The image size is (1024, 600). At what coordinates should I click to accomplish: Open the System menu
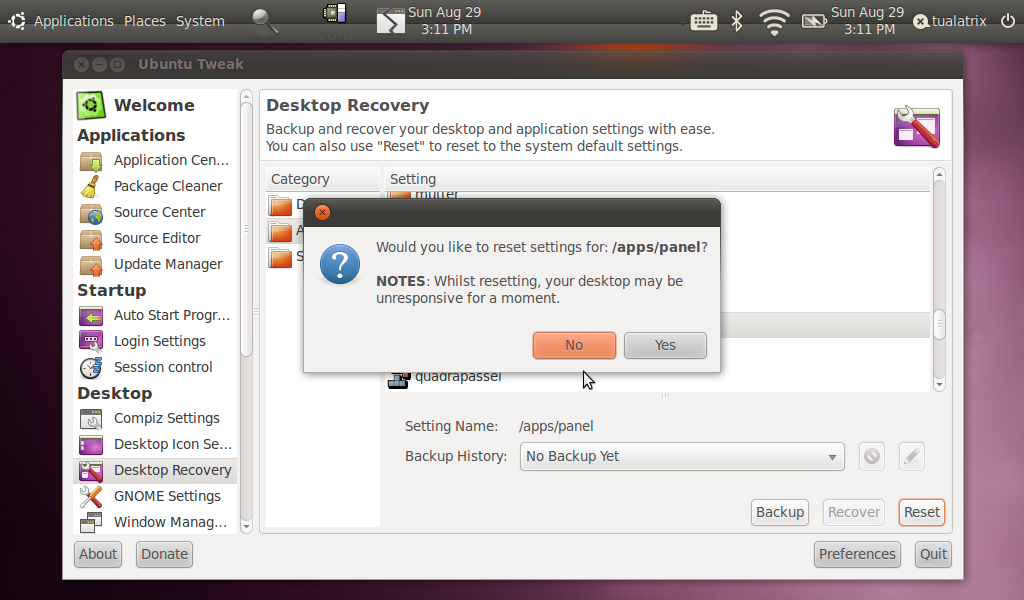click(x=200, y=21)
